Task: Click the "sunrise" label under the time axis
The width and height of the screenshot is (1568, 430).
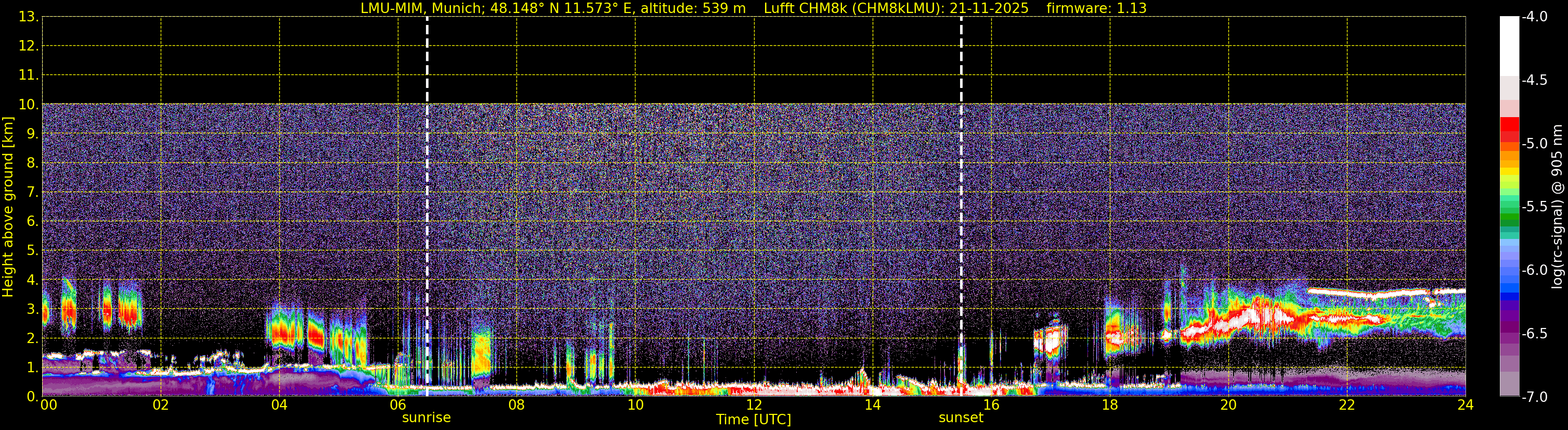Action: click(x=426, y=418)
